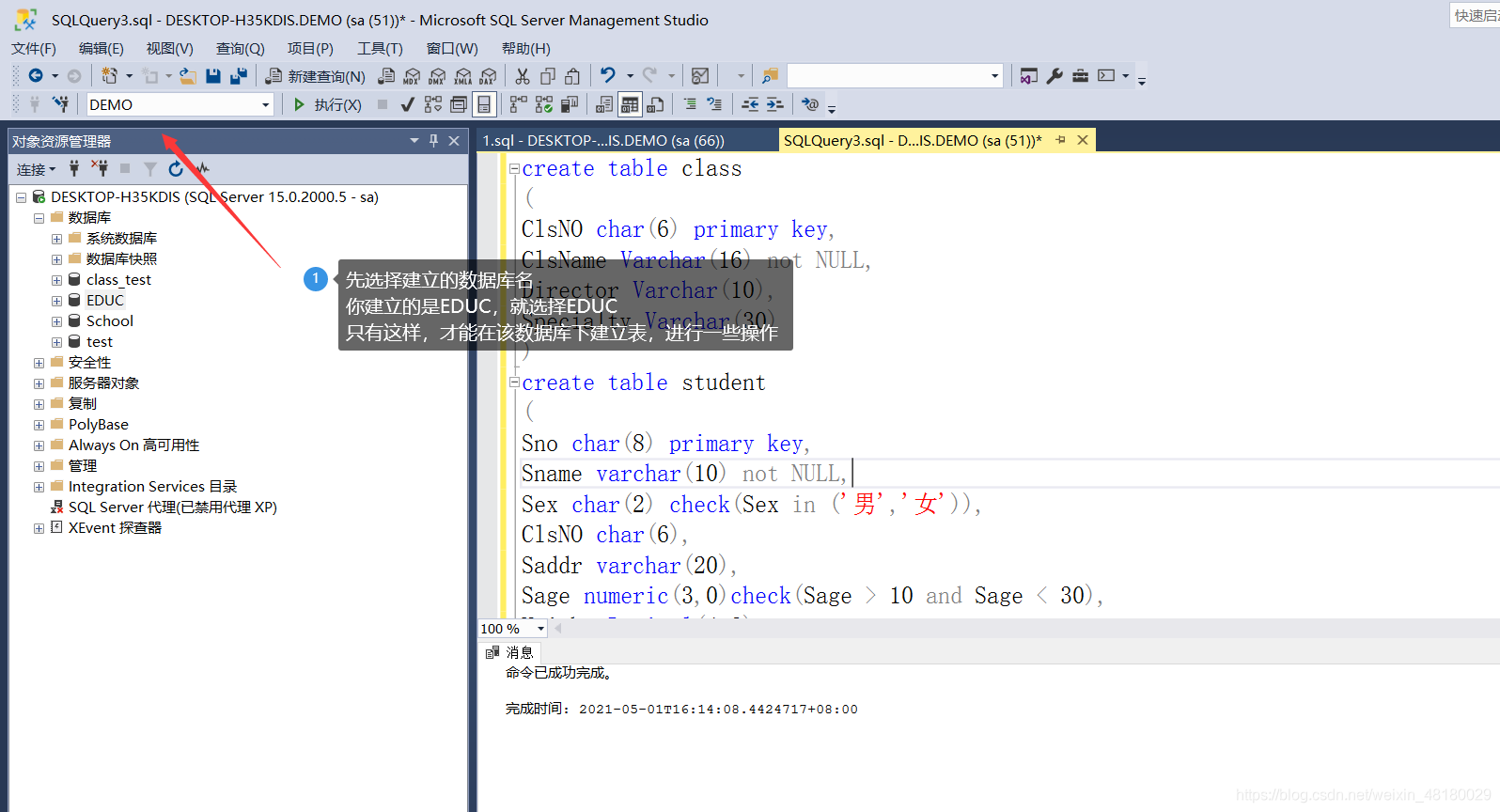Click the Refresh icon in Object Explorer
This screenshot has height=812, width=1500.
click(x=176, y=169)
